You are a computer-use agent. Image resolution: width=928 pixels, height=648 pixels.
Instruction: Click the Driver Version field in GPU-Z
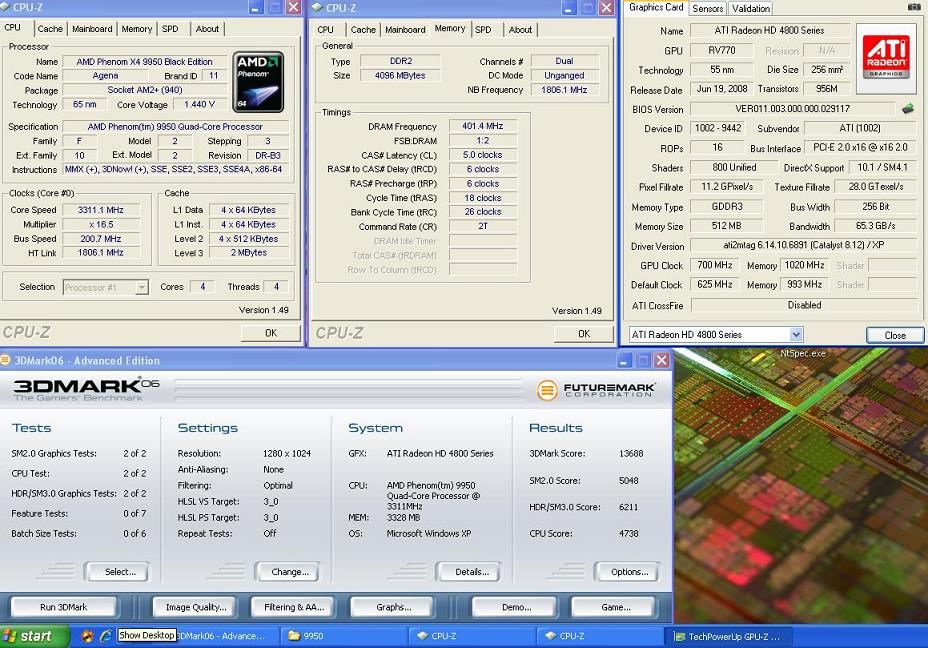804,245
